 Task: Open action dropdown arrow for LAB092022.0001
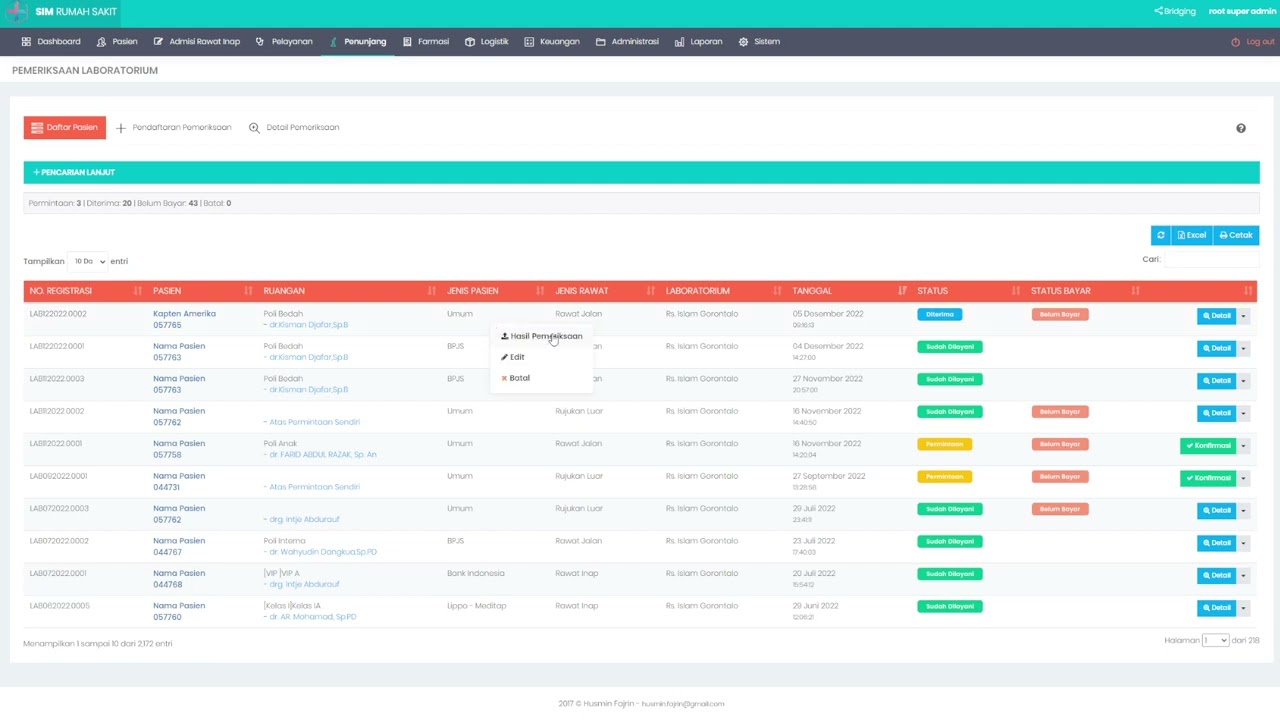click(1243, 478)
